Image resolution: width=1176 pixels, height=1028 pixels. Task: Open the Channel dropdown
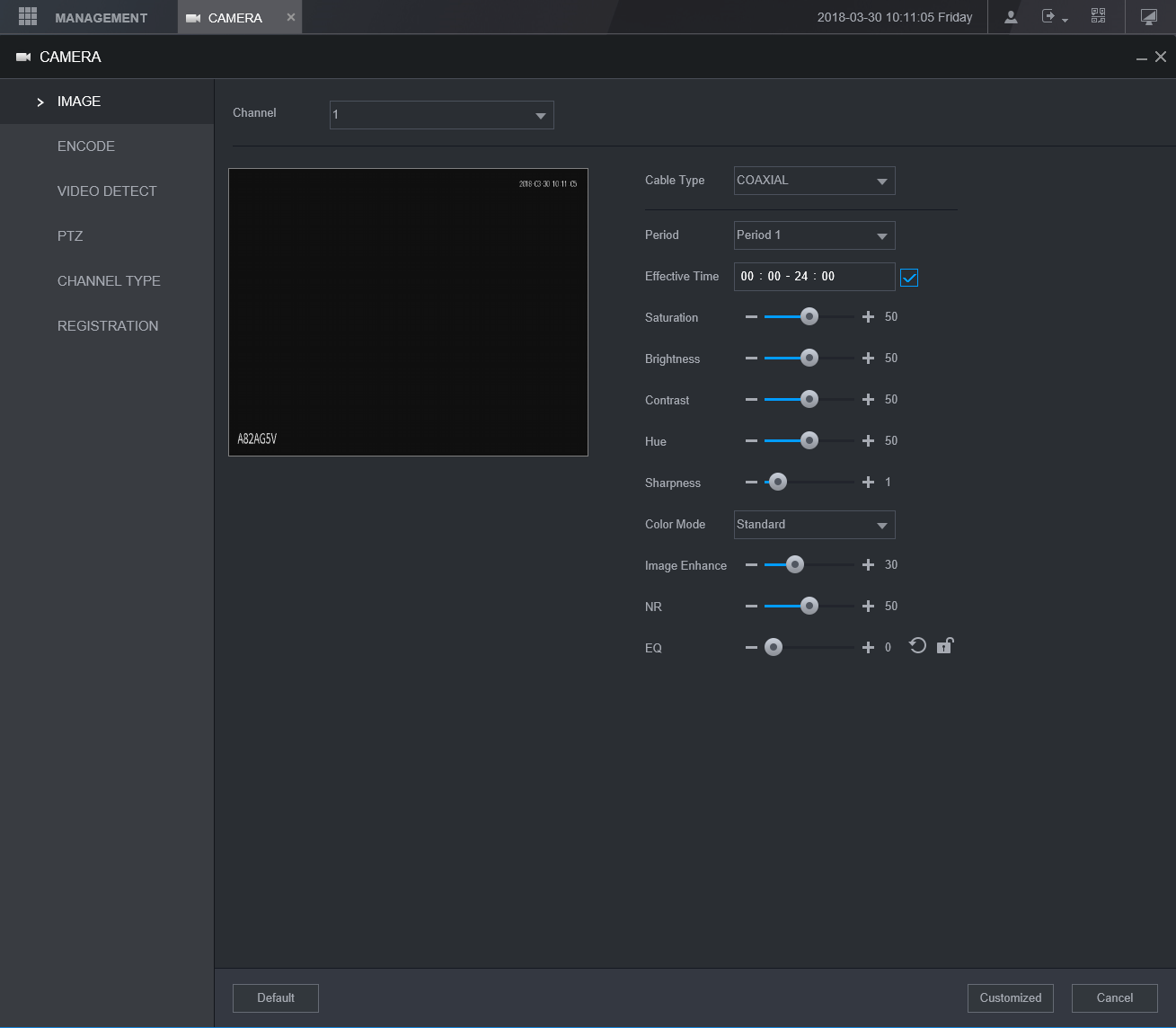[441, 115]
